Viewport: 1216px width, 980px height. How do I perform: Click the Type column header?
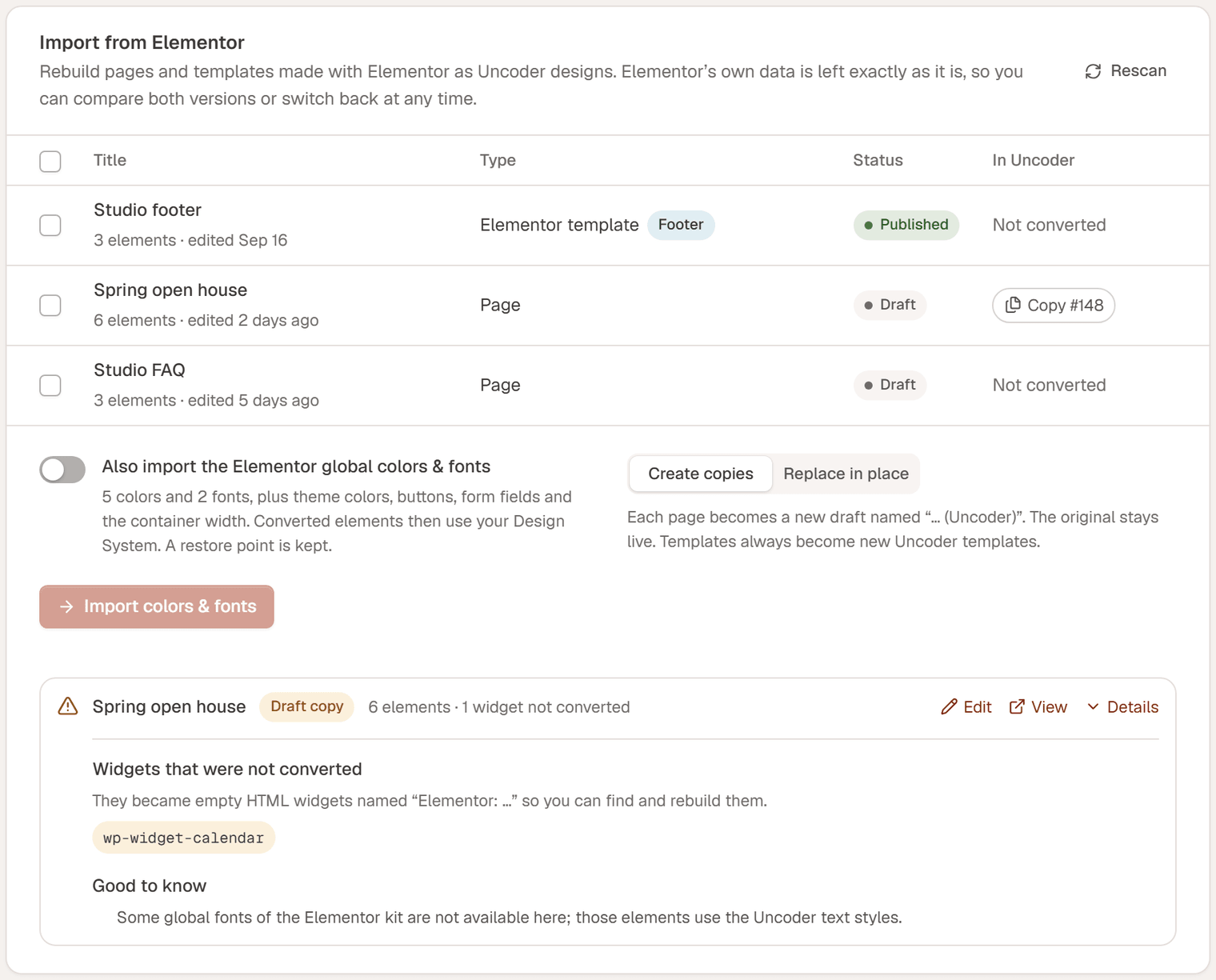[x=498, y=160]
